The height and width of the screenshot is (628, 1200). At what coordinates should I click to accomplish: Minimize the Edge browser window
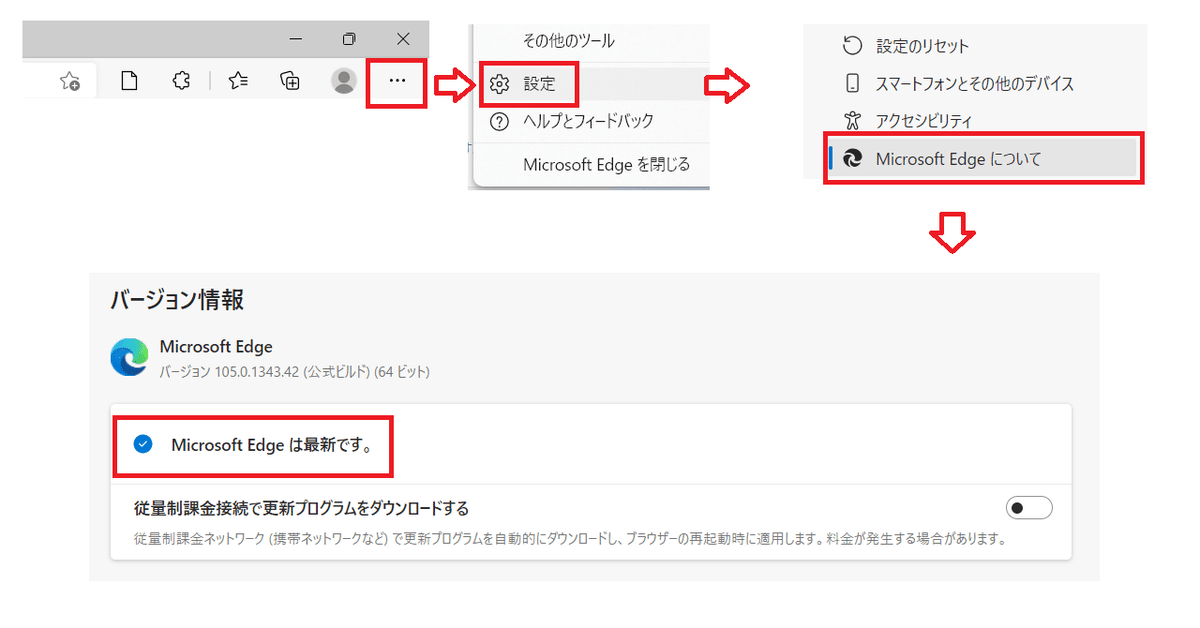[x=296, y=39]
